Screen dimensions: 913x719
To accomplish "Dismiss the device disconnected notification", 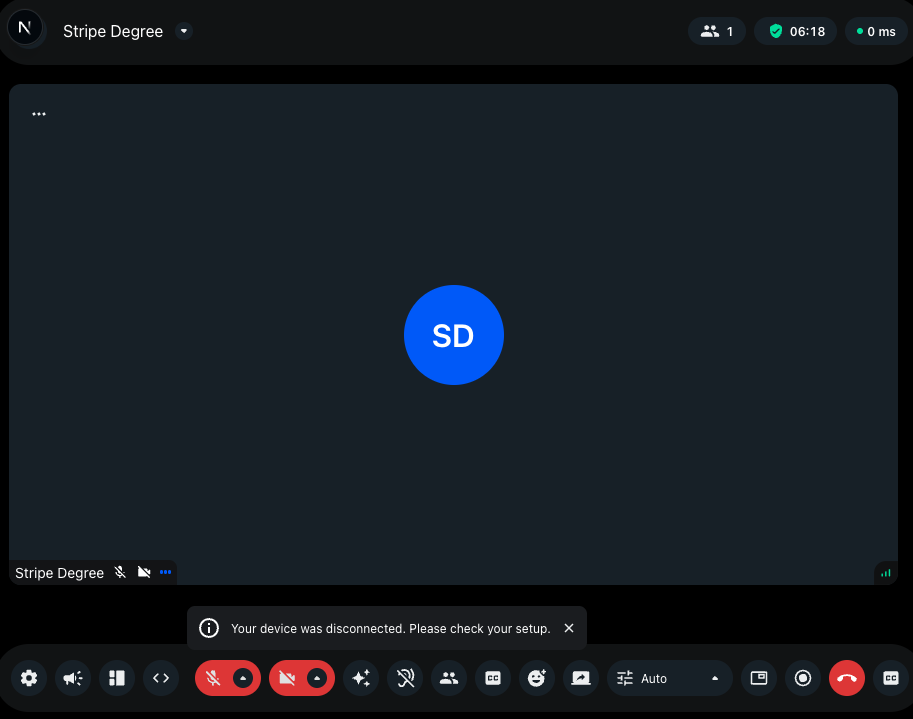I will [569, 628].
